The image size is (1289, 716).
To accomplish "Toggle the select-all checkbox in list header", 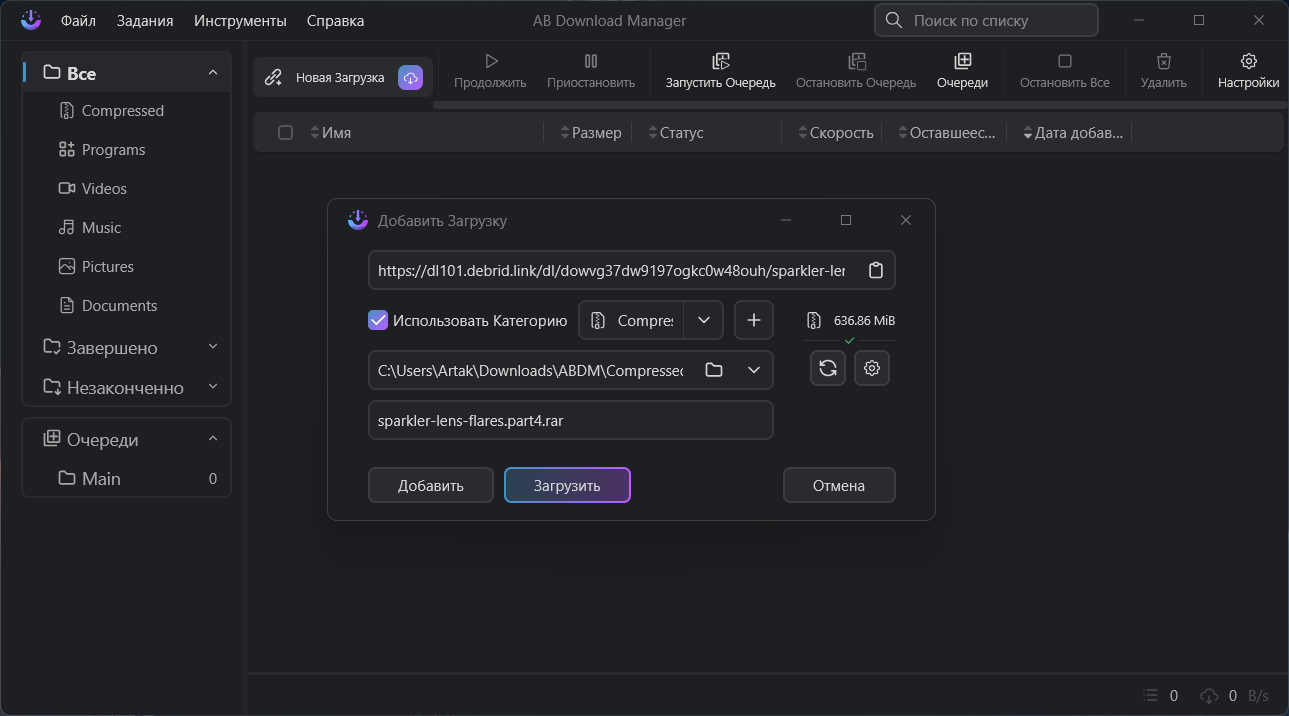I will [286, 132].
